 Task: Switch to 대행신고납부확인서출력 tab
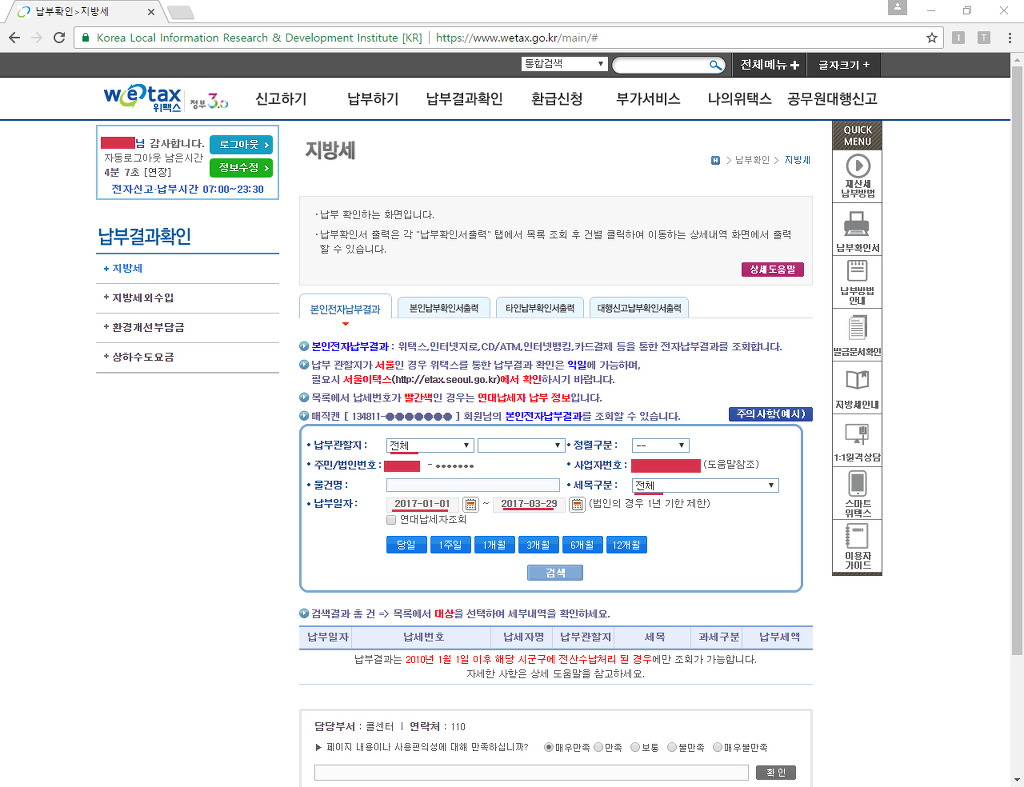[639, 308]
